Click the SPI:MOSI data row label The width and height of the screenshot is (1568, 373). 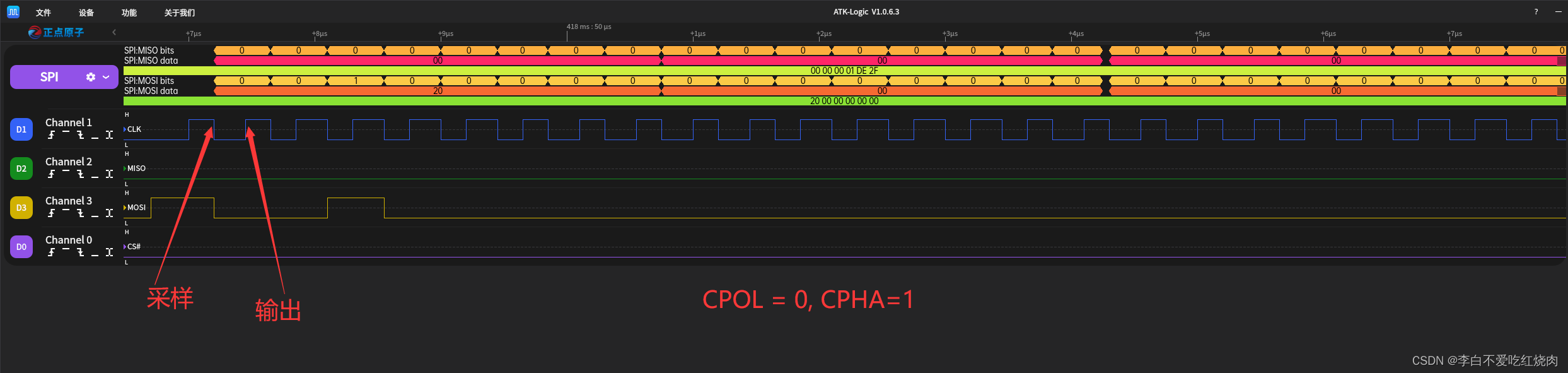[151, 91]
